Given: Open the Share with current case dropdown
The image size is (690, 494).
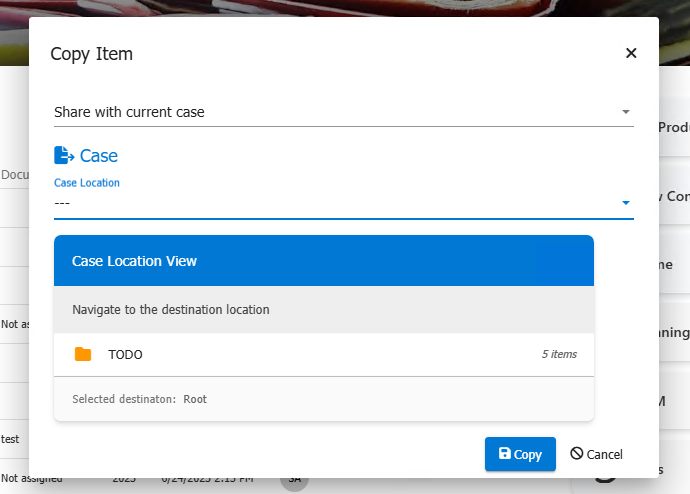Looking at the screenshot, I should [344, 112].
